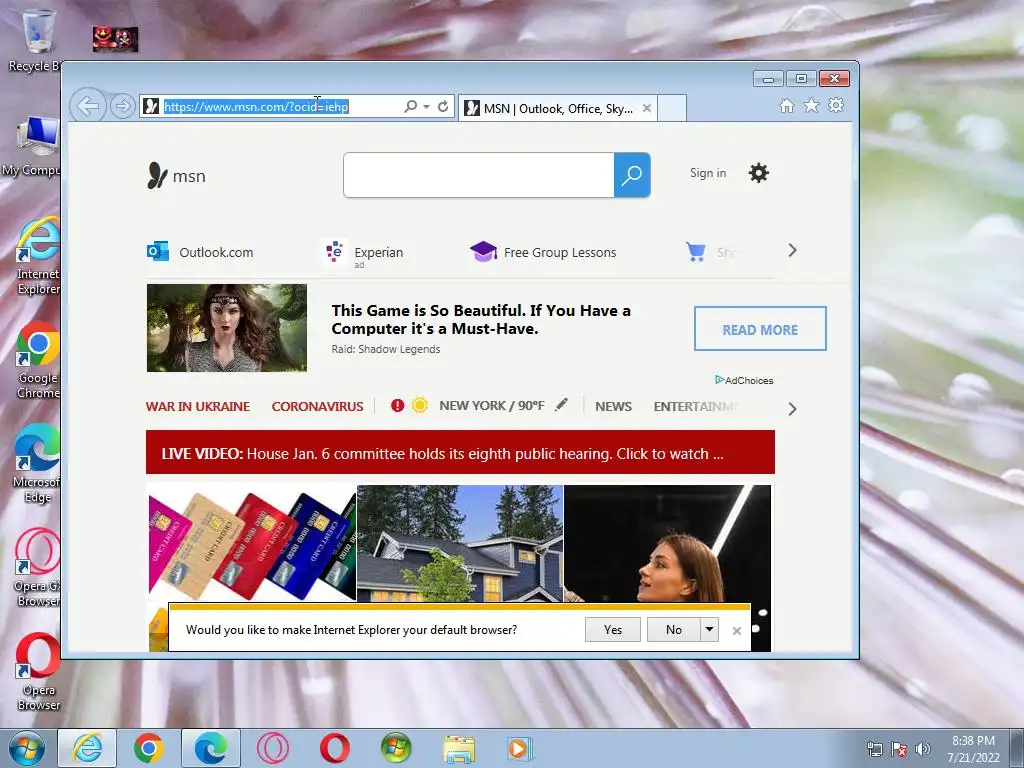Open CORONAVIRUS section
The image size is (1024, 768).
317,406
